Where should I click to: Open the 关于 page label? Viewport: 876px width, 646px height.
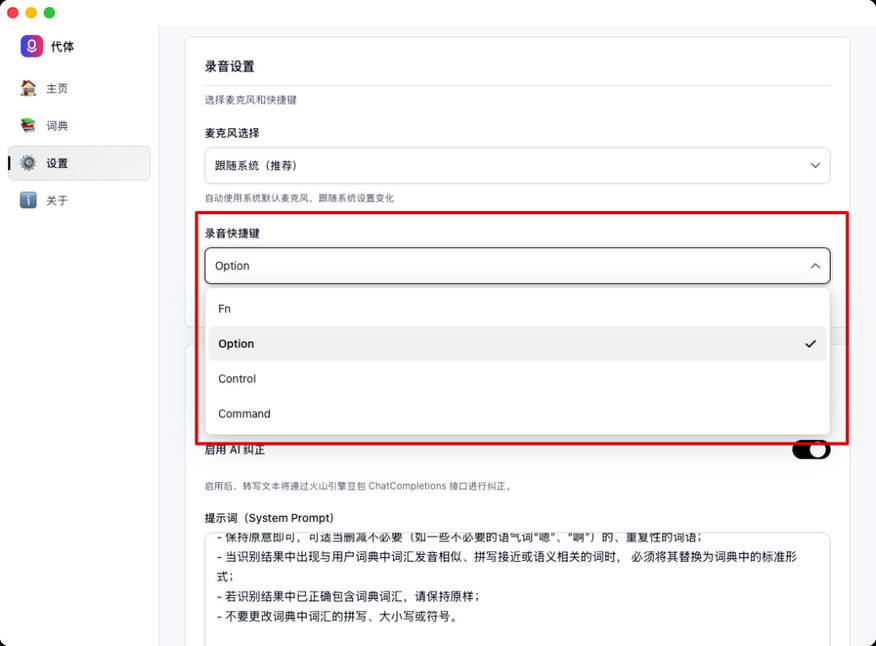[57, 200]
